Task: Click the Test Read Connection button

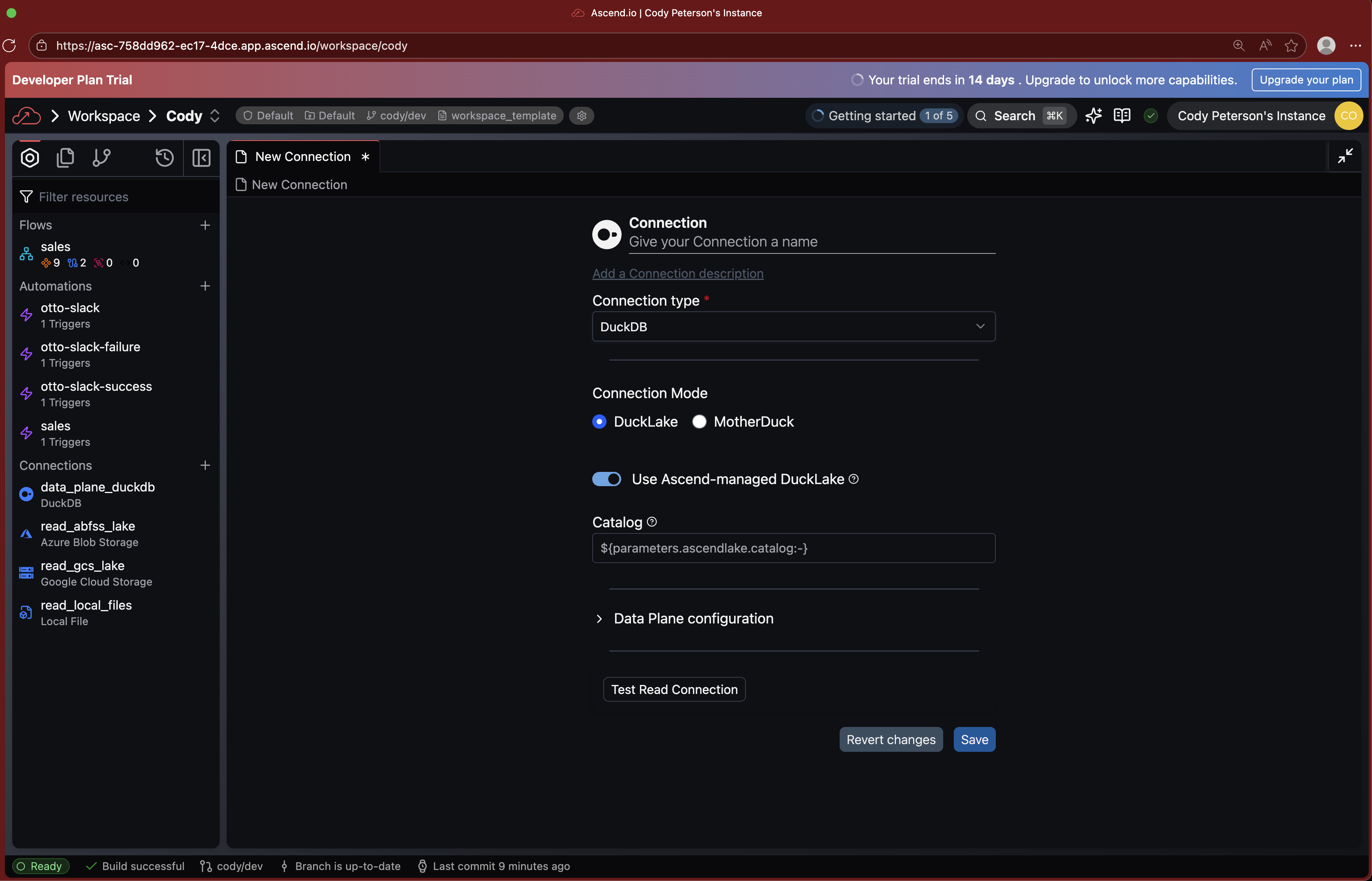Action: tap(674, 689)
